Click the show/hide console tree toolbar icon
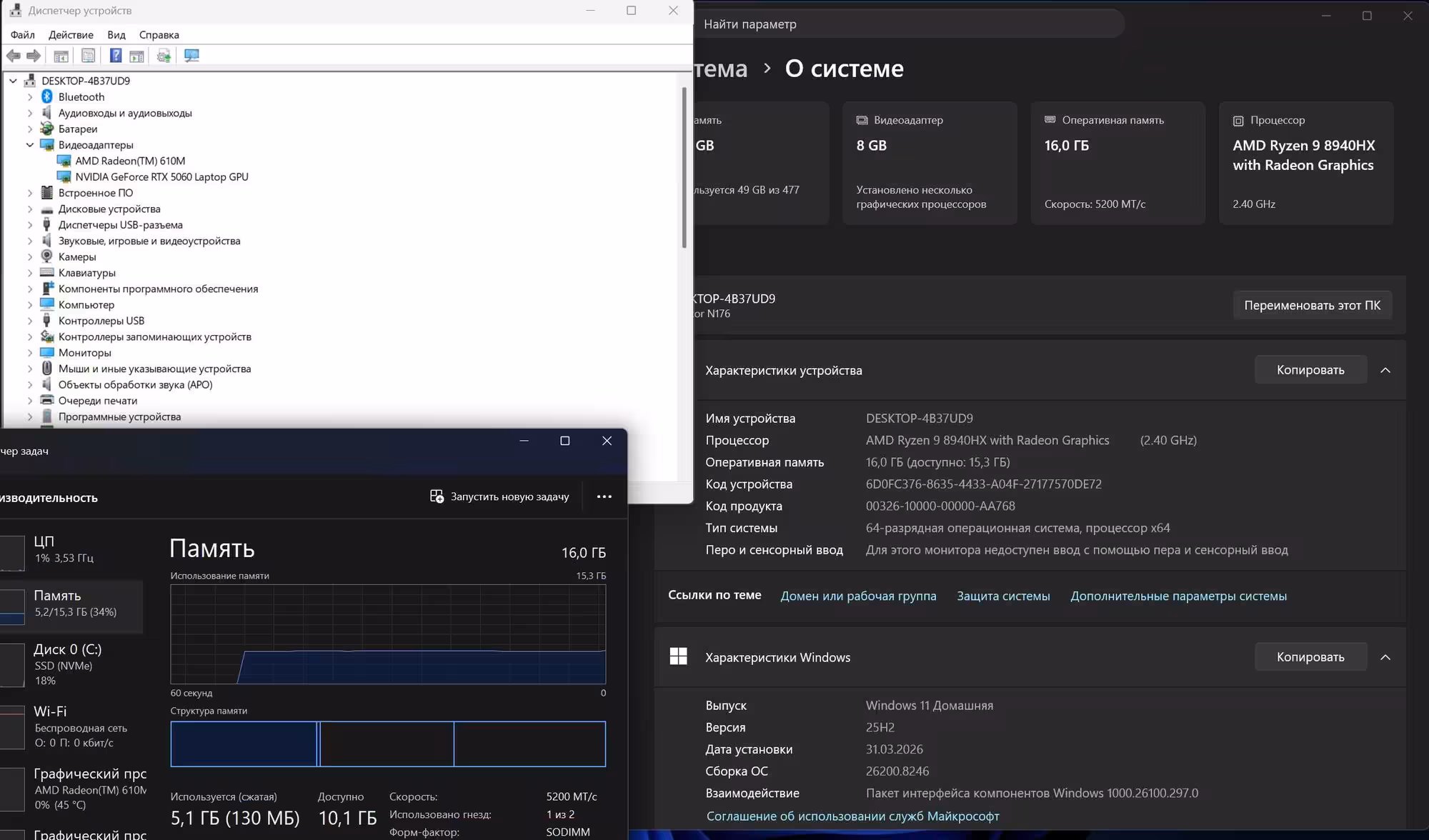Viewport: 1429px width, 840px height. [x=61, y=56]
